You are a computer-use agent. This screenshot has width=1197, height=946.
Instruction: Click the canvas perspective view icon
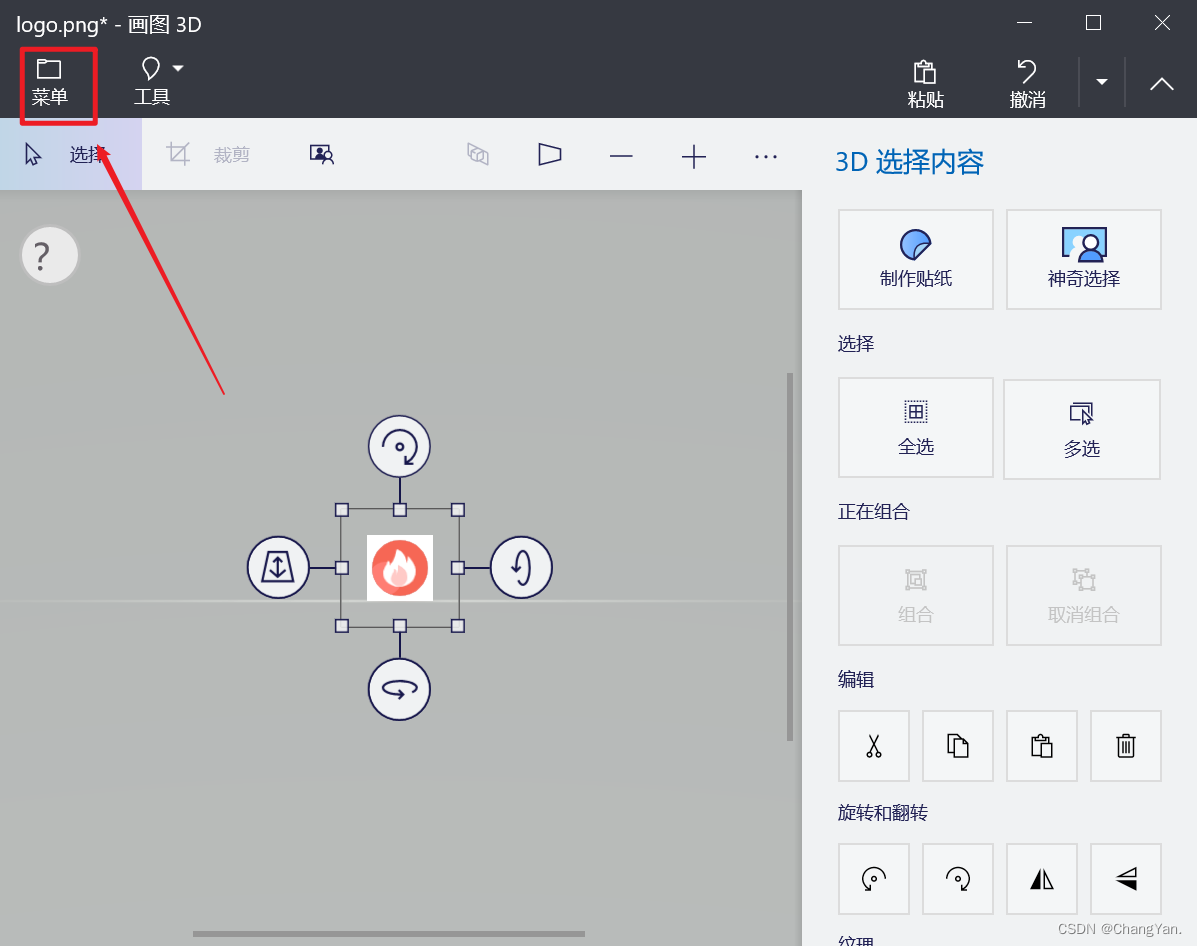point(549,154)
